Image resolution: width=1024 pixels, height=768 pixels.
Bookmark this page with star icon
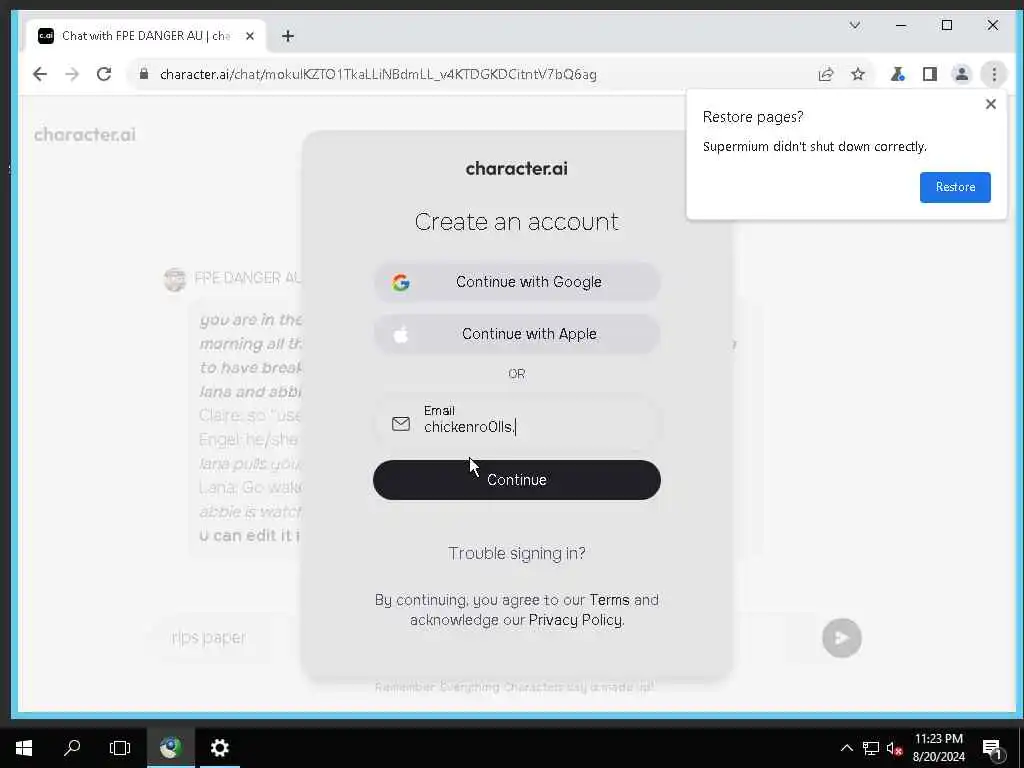[858, 74]
